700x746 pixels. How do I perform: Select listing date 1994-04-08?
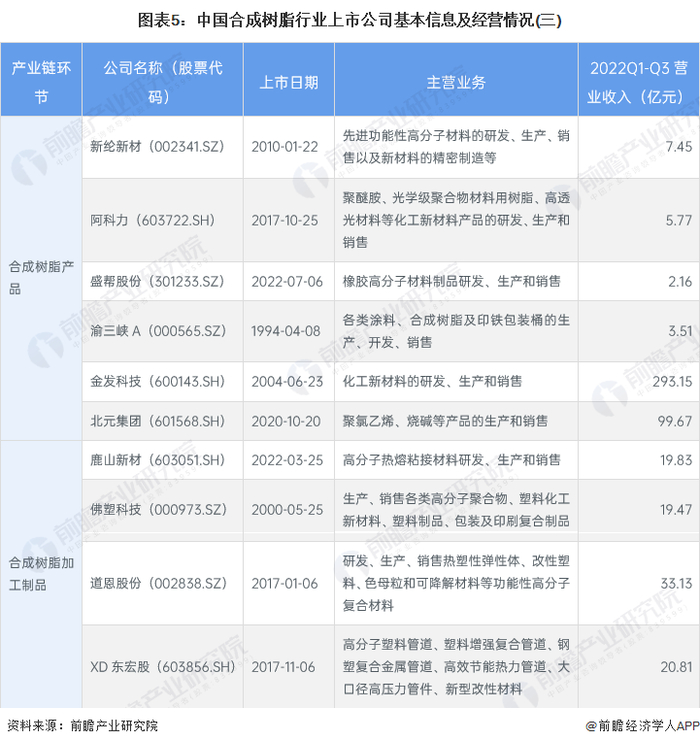tap(286, 331)
